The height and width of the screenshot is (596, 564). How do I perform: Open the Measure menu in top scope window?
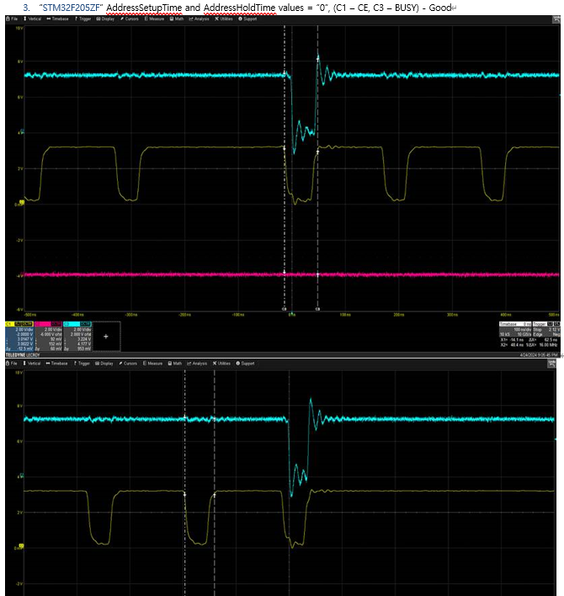click(154, 19)
